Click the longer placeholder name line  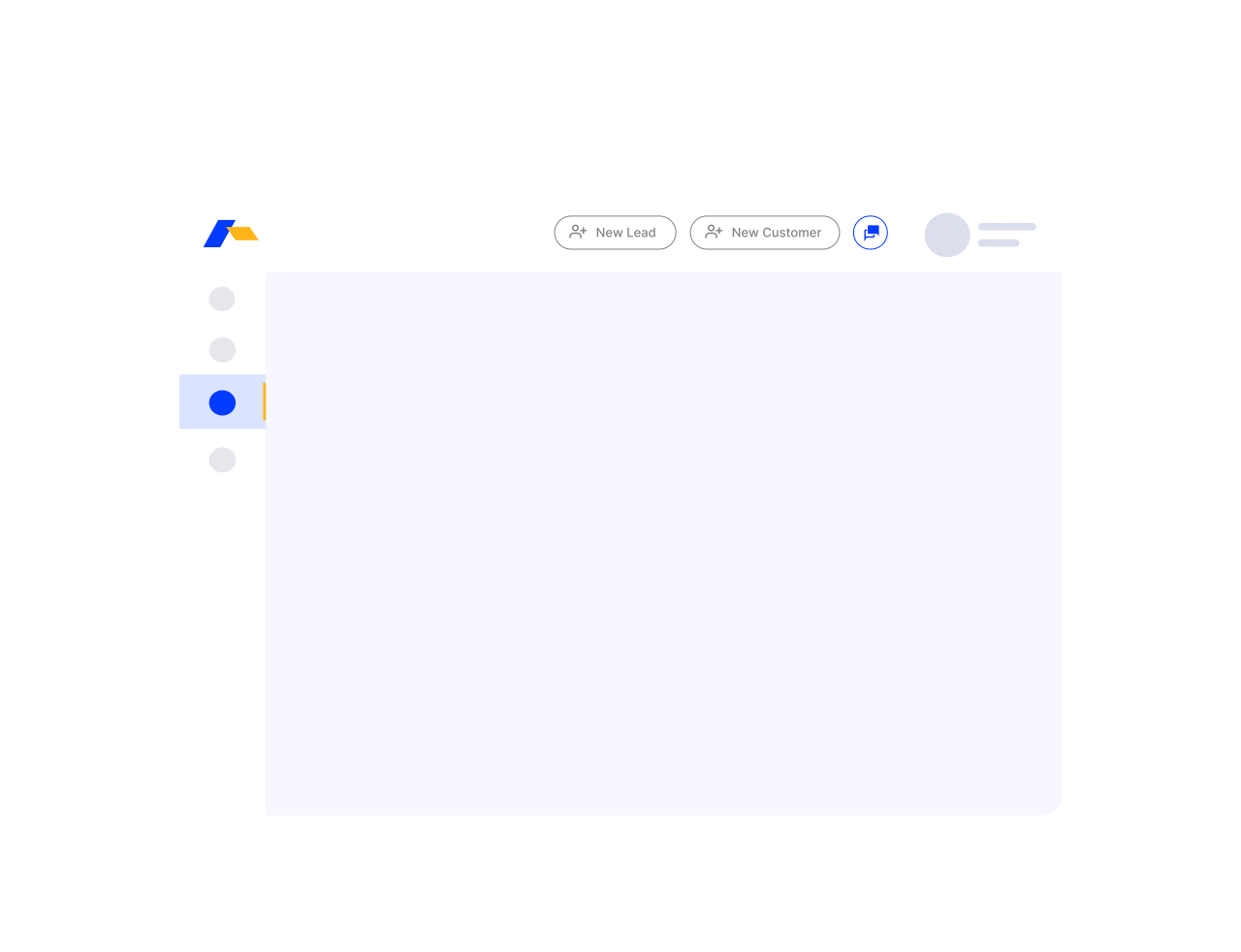click(1007, 227)
